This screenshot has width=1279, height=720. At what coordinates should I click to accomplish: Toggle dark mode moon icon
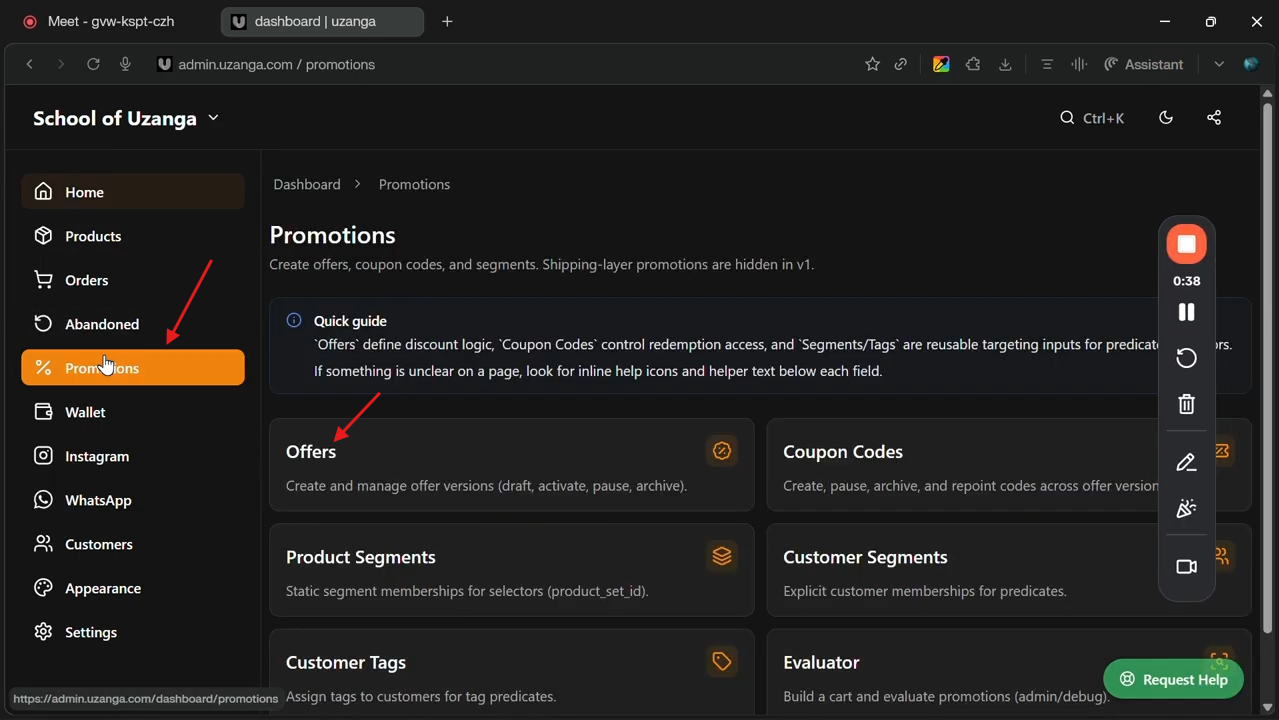tap(1166, 118)
